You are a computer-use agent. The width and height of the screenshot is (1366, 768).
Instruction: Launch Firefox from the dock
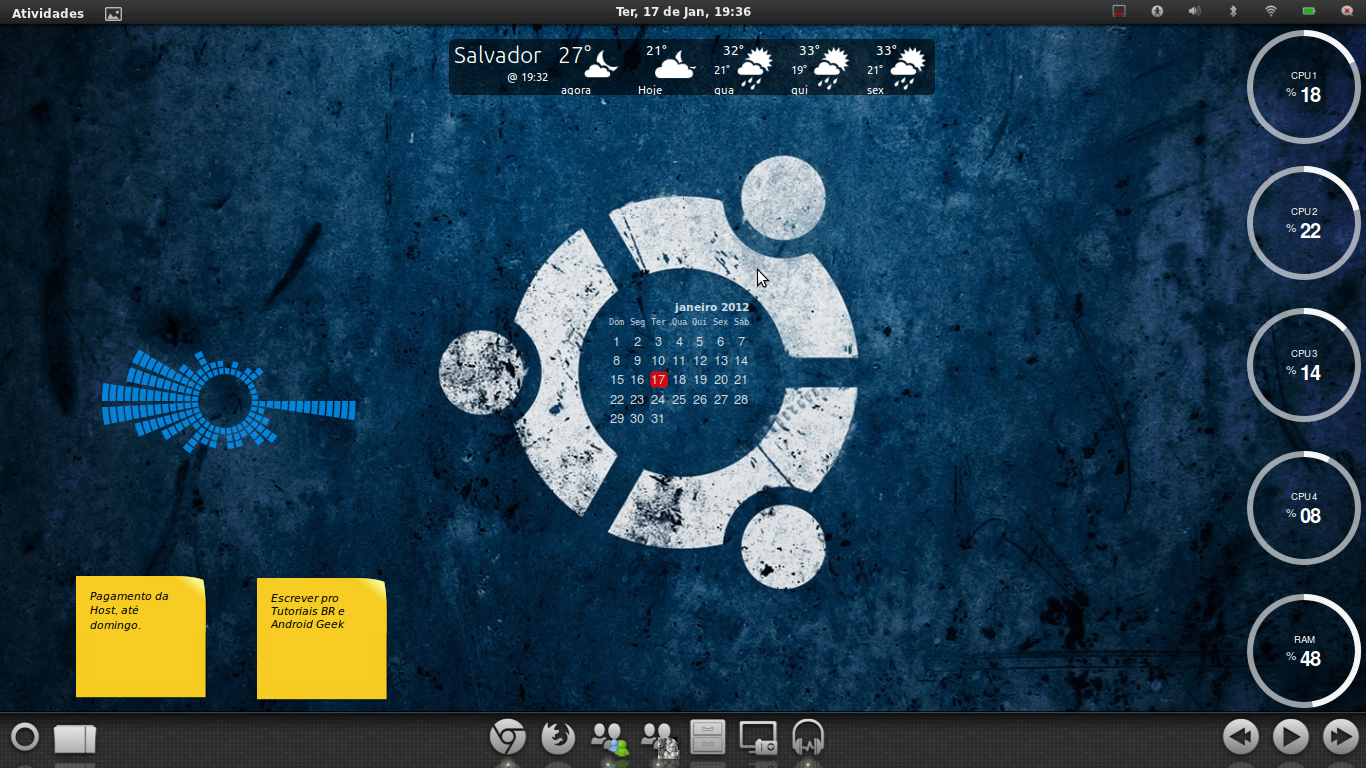(x=558, y=738)
